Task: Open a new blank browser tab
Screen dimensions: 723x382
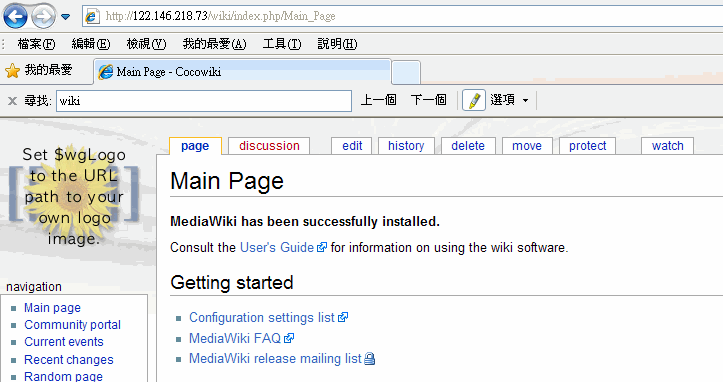Action: (406, 72)
